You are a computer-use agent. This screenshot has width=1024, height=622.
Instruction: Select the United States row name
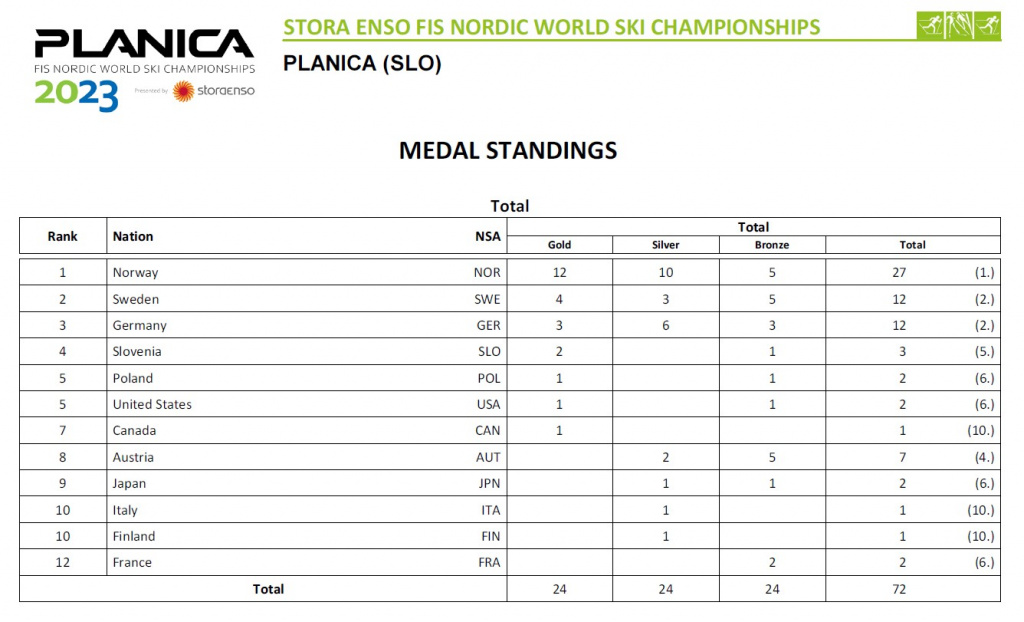tap(152, 404)
